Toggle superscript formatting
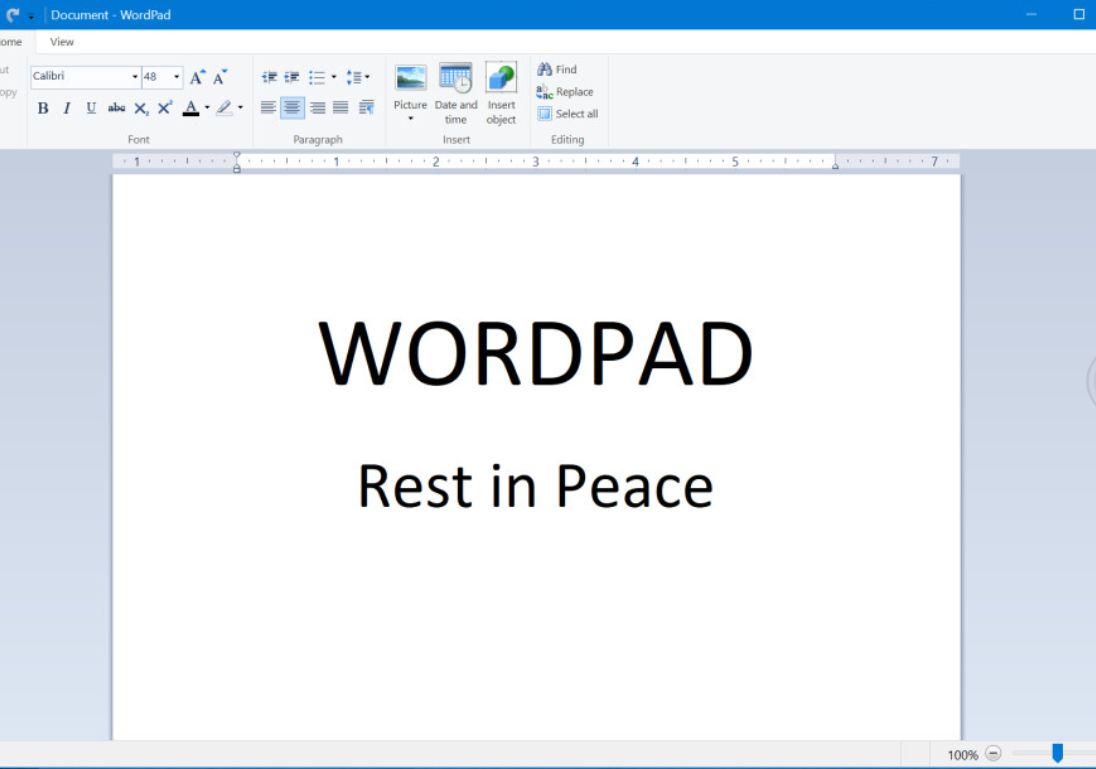 (x=165, y=108)
